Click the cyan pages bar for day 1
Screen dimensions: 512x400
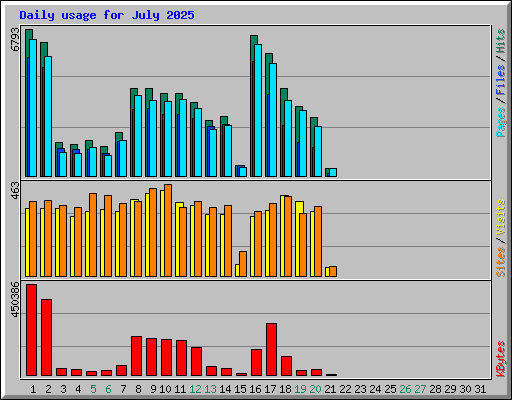coord(33,108)
